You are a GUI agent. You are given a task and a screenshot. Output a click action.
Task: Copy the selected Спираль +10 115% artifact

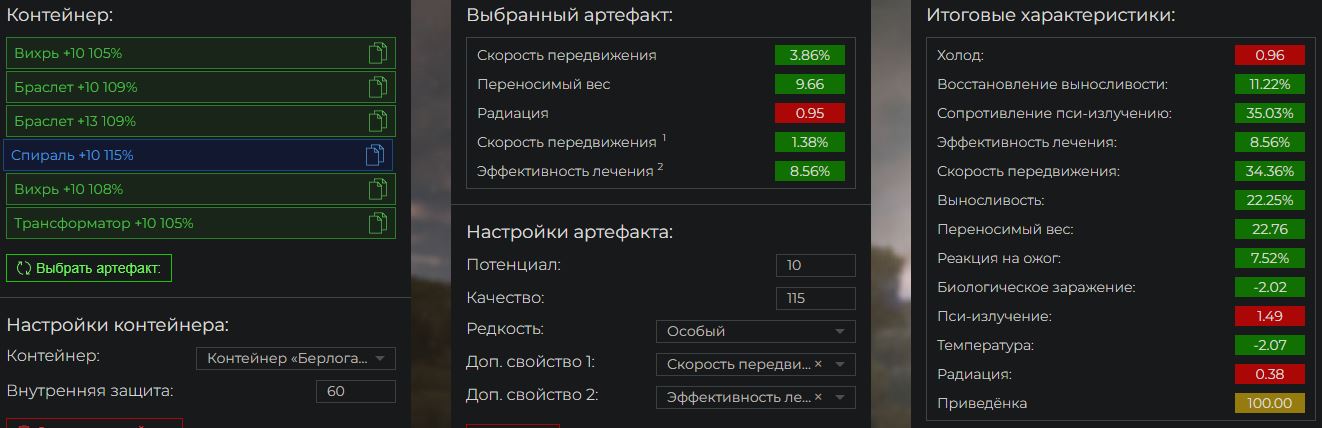point(375,155)
